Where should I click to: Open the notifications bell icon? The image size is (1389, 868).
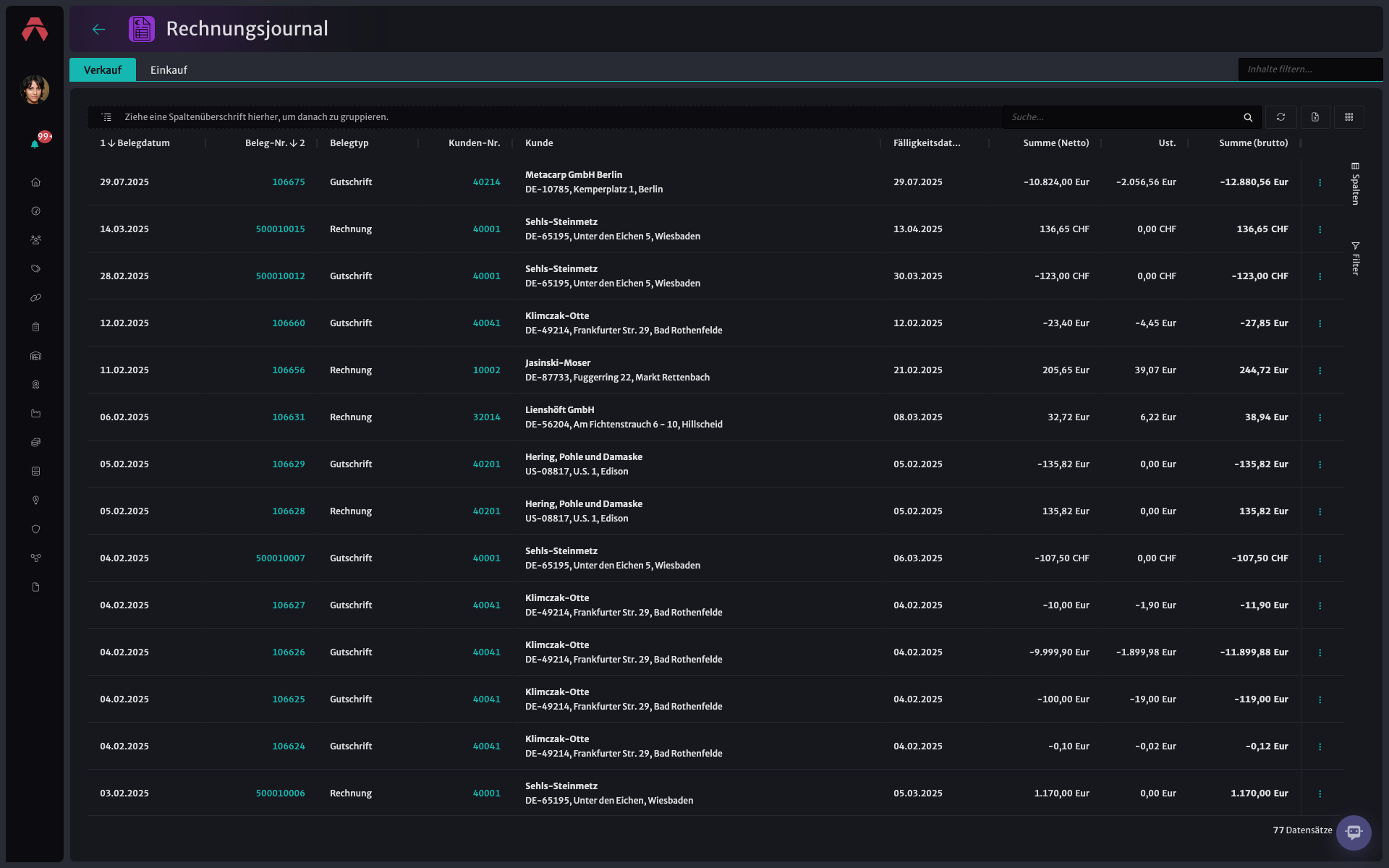click(35, 144)
